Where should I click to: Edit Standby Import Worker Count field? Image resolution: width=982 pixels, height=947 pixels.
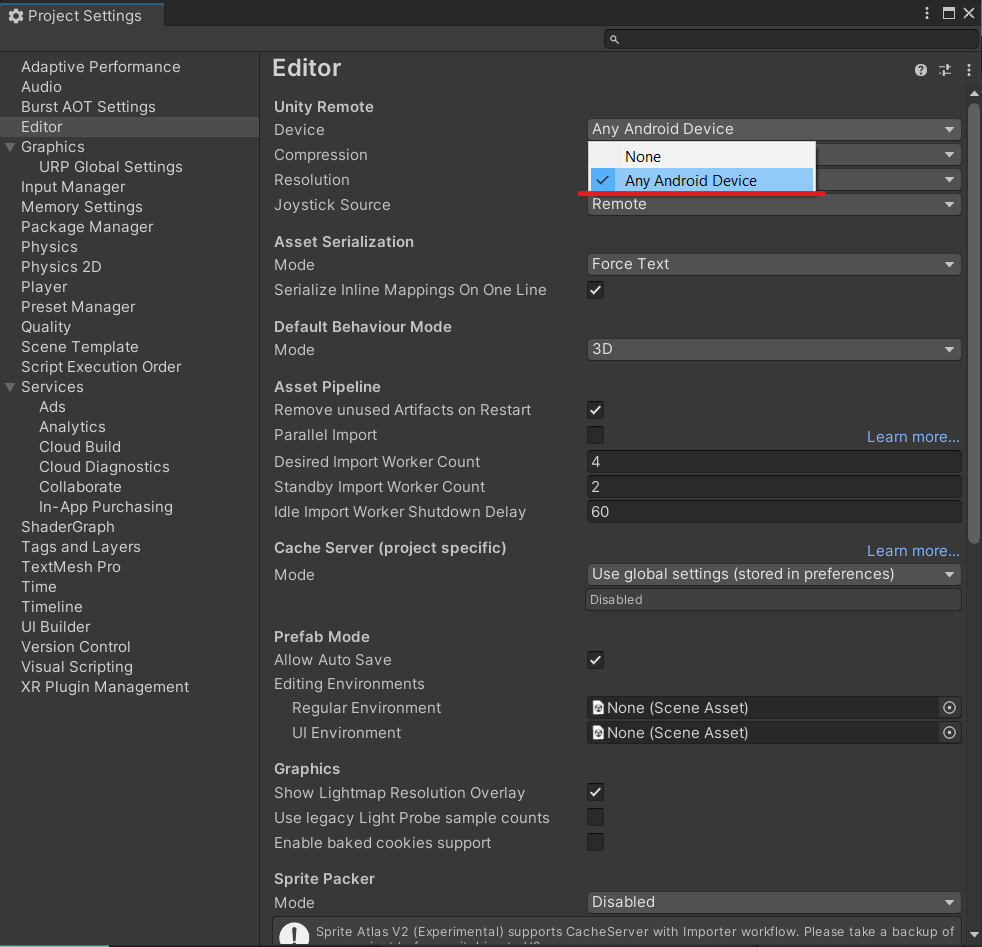click(773, 487)
